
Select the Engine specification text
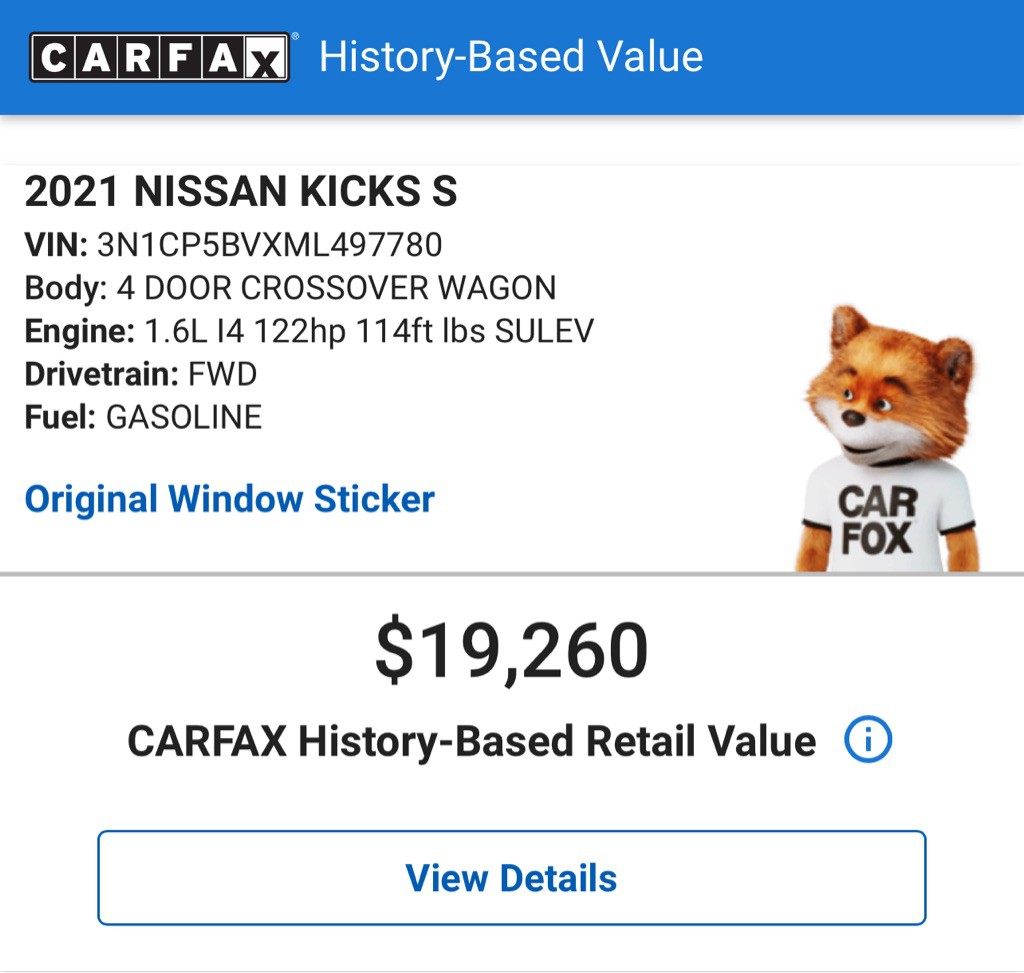coord(309,330)
